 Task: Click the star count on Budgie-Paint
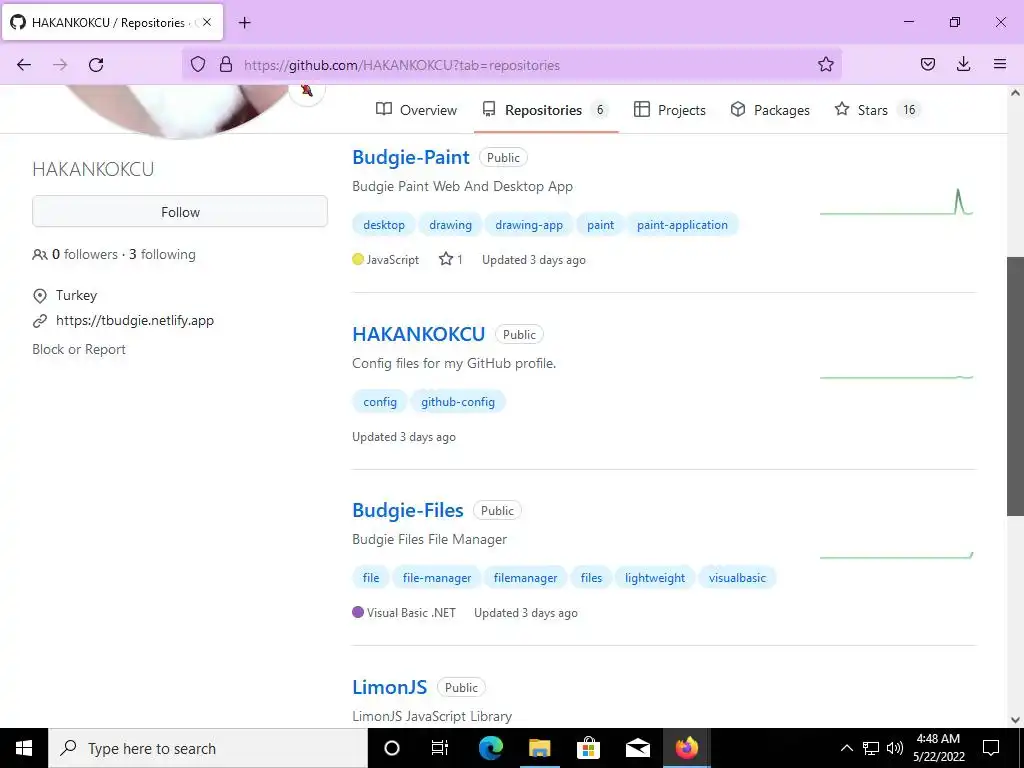(x=451, y=259)
